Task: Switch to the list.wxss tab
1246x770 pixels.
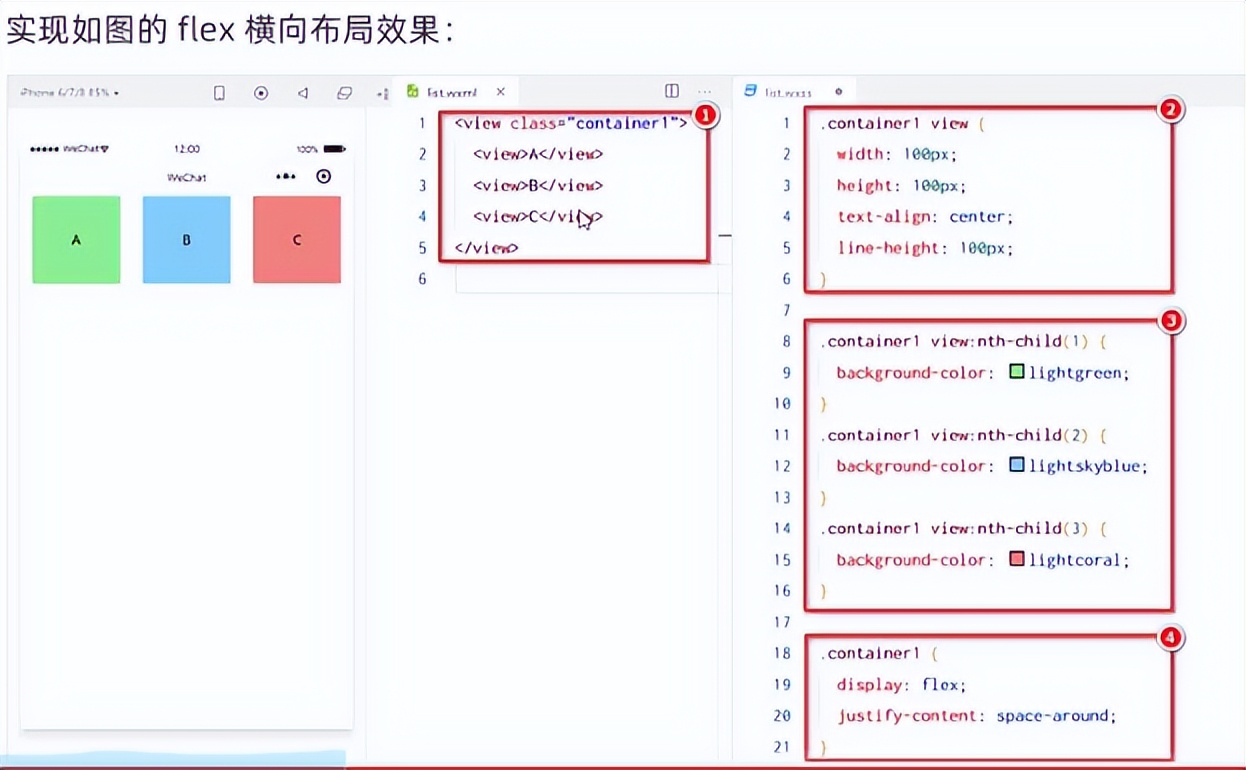Action: (786, 90)
